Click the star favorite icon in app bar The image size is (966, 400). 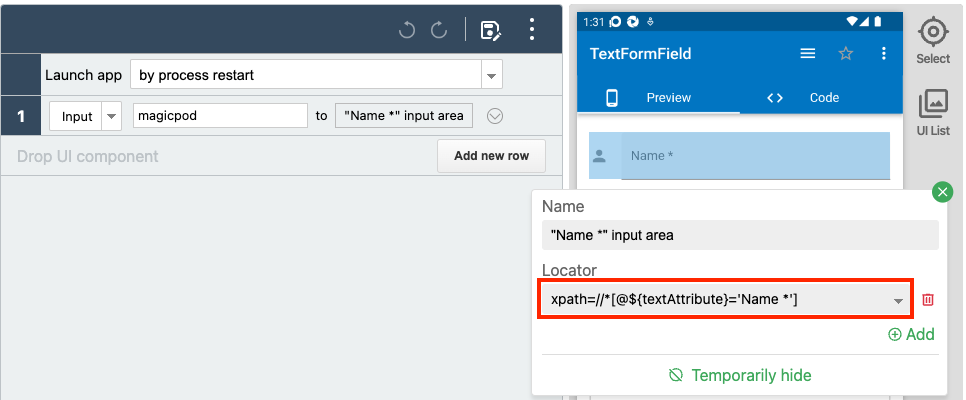[x=846, y=54]
